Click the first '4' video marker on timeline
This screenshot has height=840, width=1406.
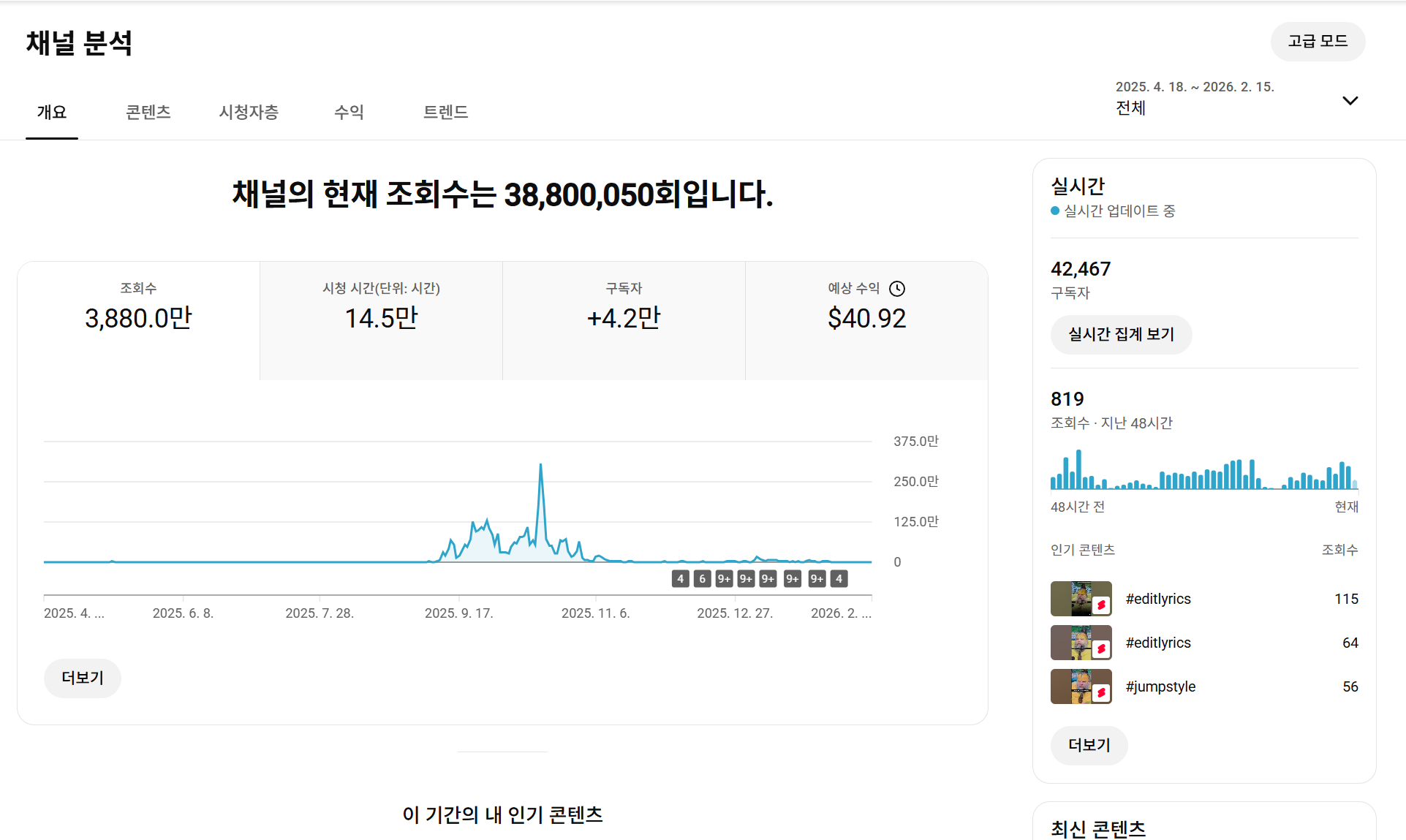tap(680, 579)
